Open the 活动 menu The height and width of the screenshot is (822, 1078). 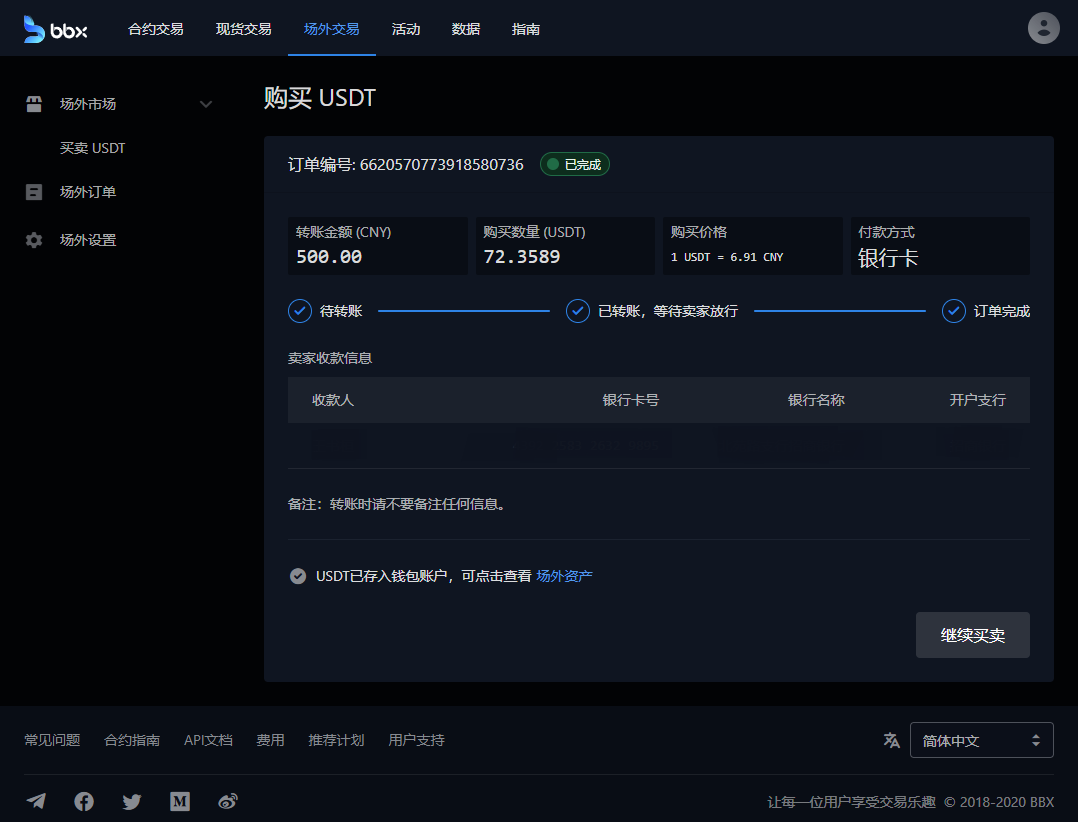tap(406, 29)
